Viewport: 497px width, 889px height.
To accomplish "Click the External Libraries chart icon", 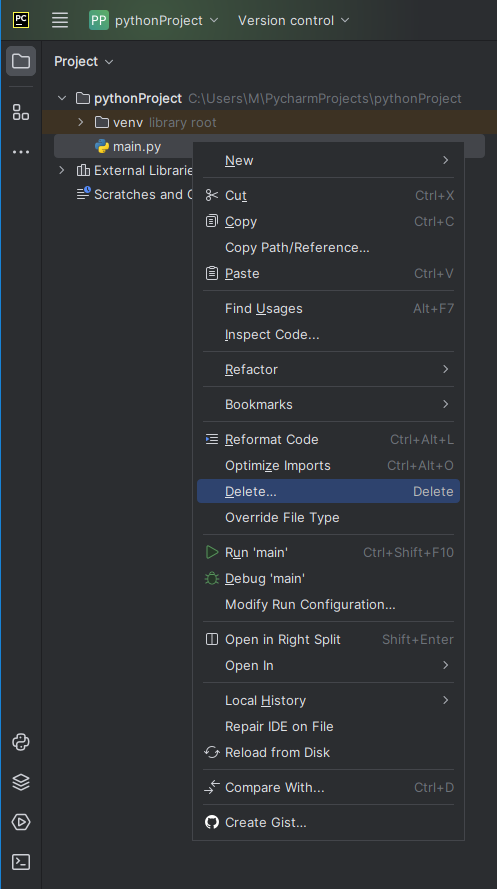I will coord(83,170).
